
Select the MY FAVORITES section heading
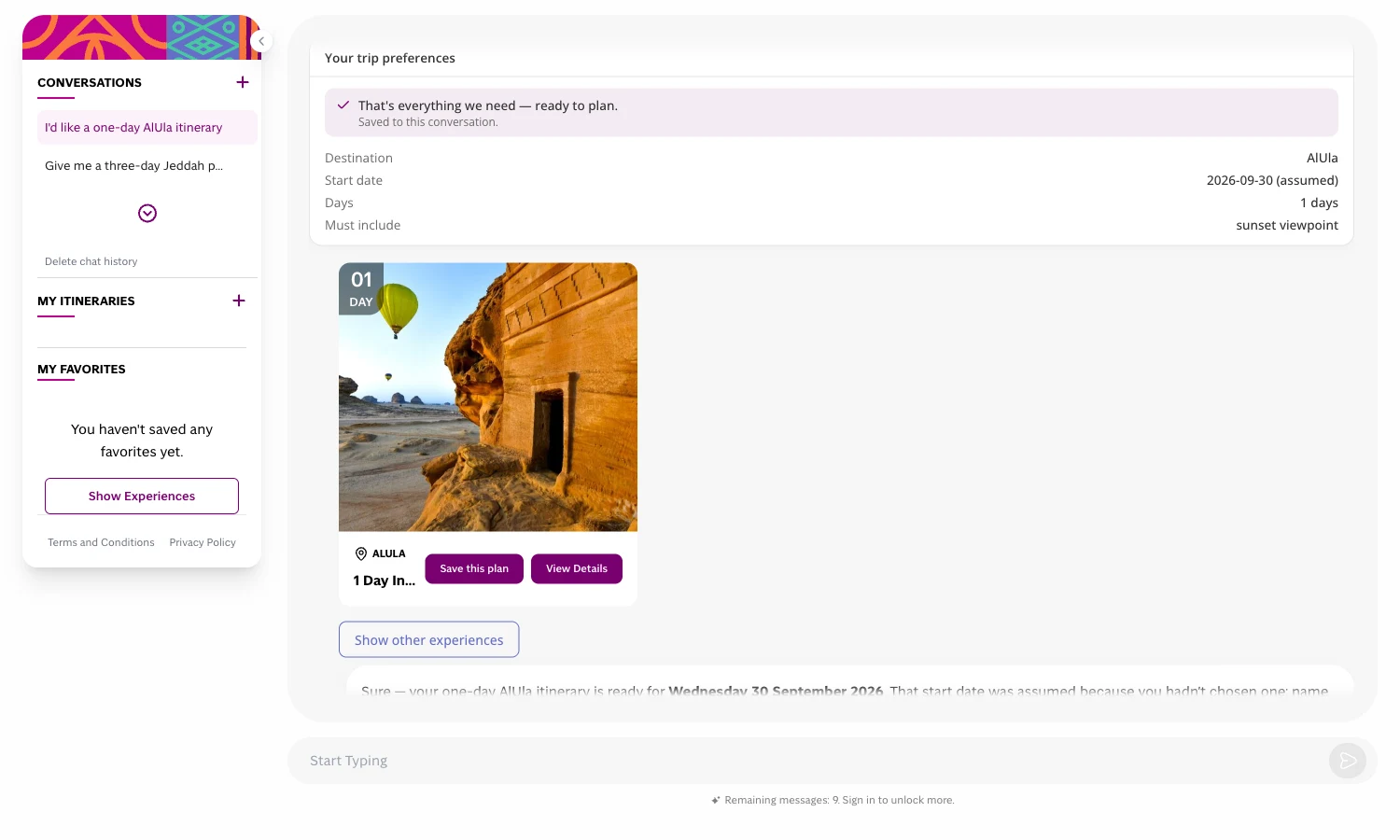pos(81,370)
